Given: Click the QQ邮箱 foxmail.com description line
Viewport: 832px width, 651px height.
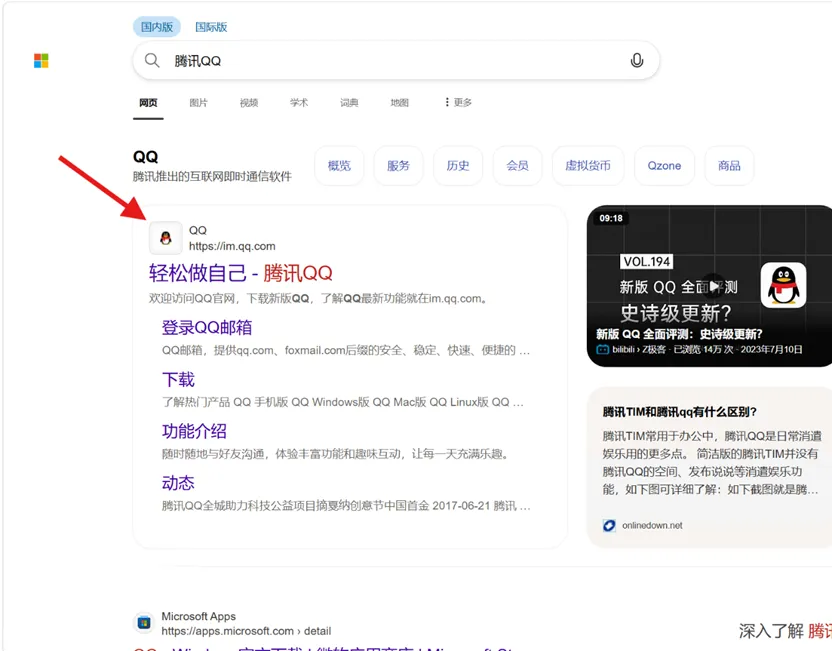Looking at the screenshot, I should click(346, 350).
